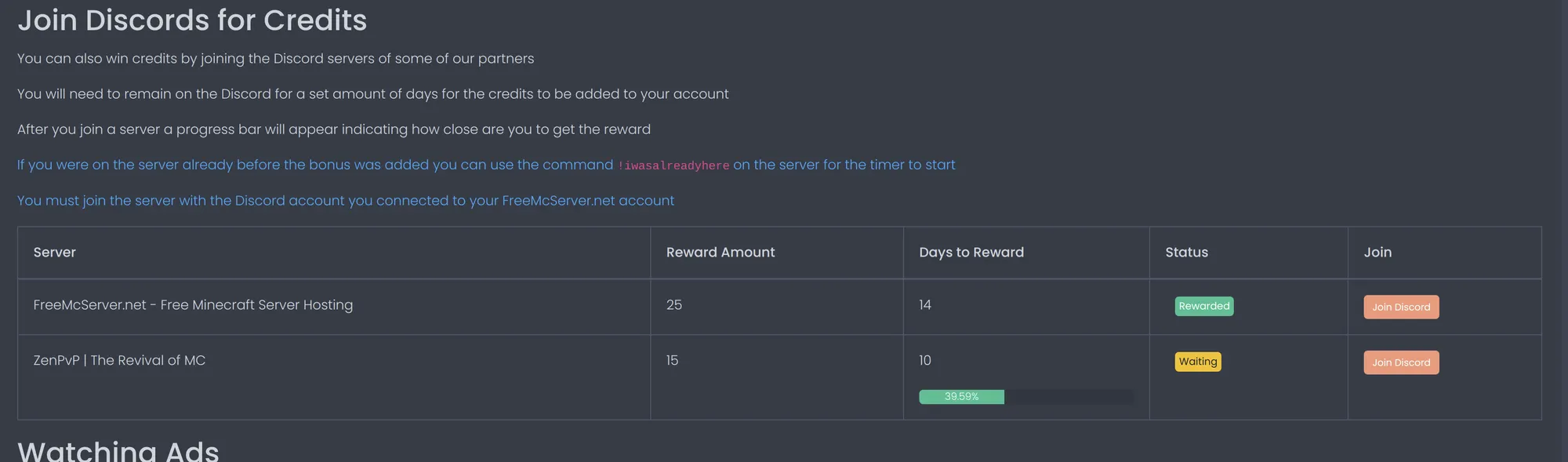Select the Reward Amount column header
This screenshot has width=1568, height=462.
point(720,253)
